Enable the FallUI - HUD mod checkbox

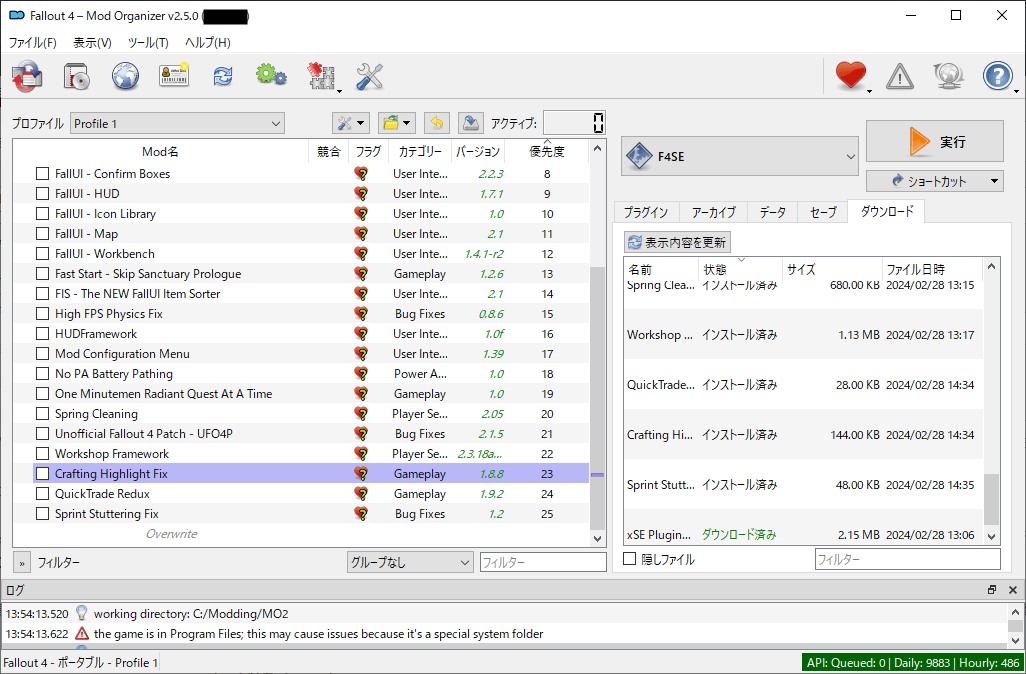(42, 194)
